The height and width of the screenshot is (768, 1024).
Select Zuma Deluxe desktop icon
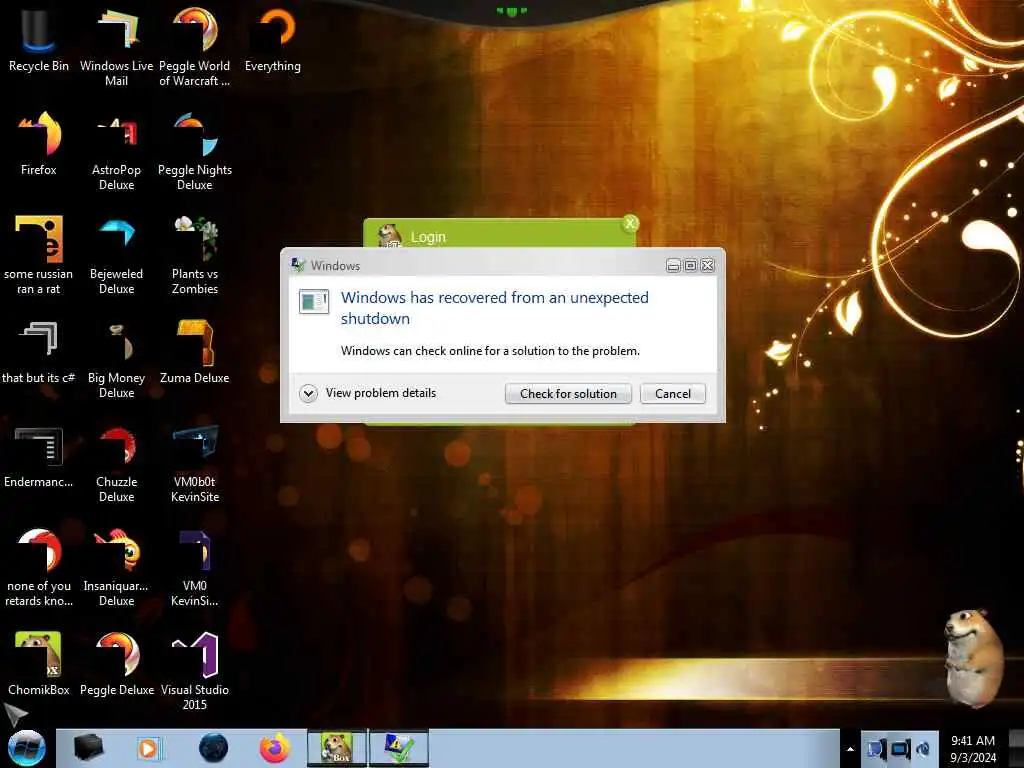coord(195,352)
